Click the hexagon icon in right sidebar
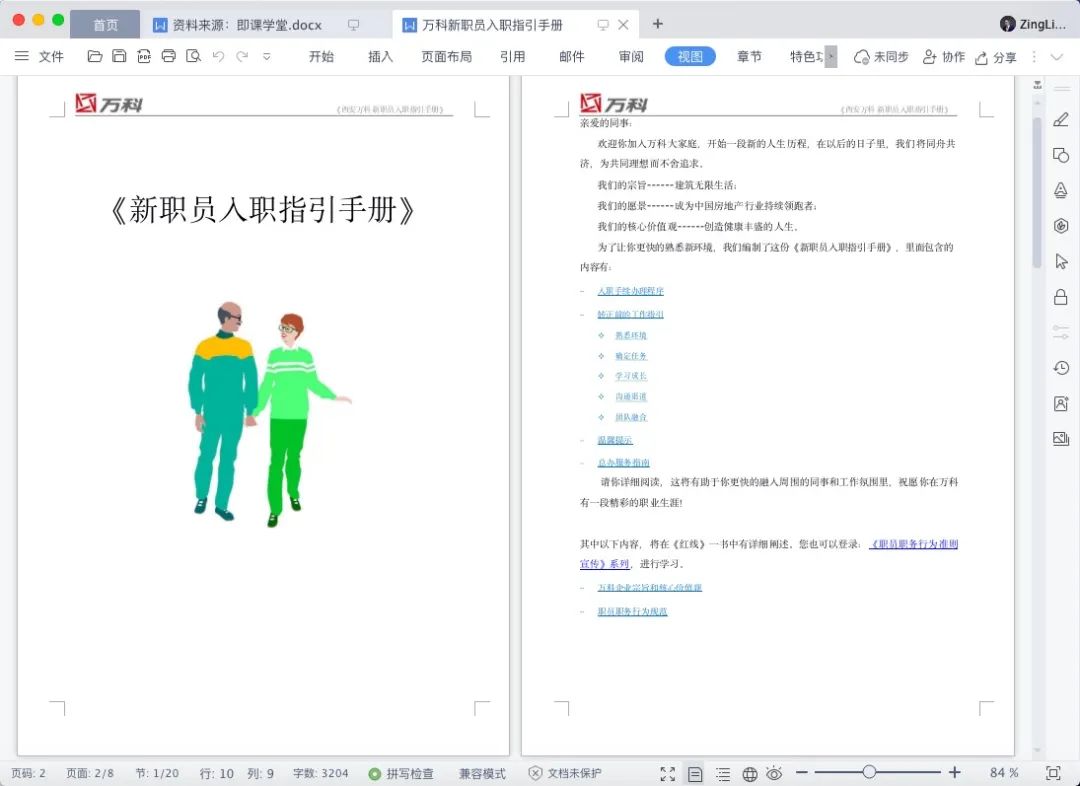 (x=1061, y=225)
